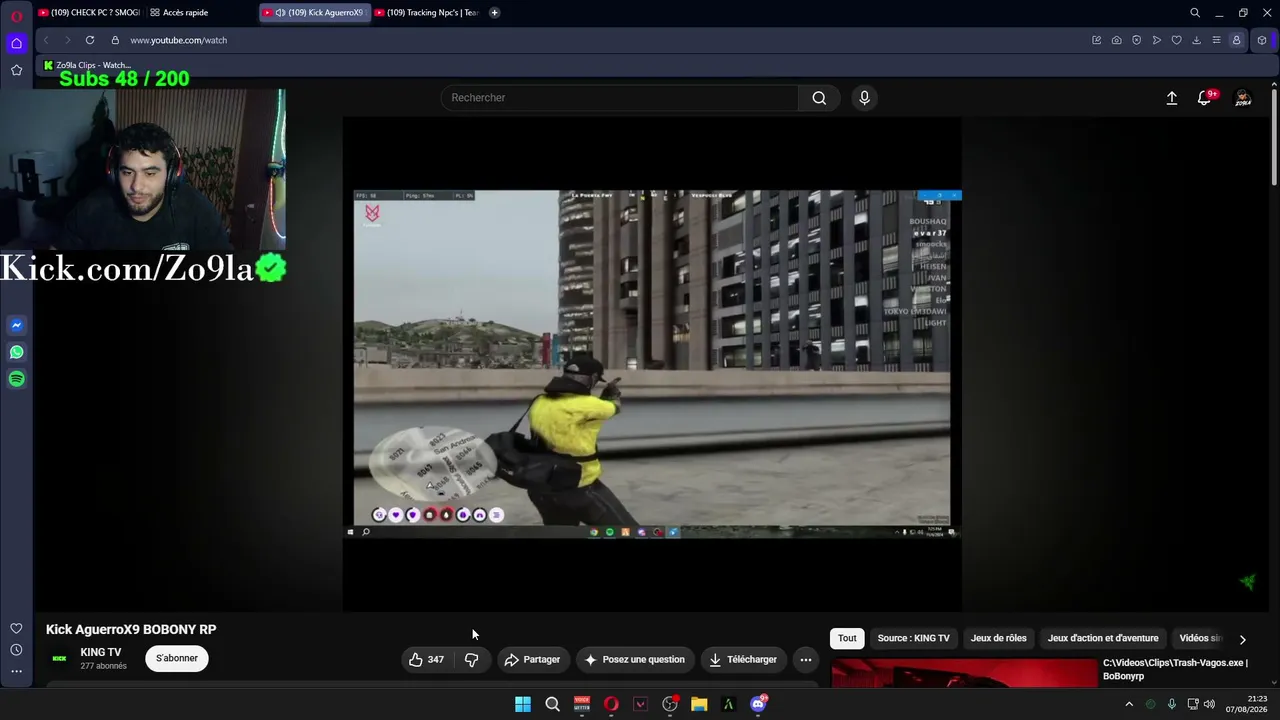
Task: Open the YouTube upload/create button
Action: [x=1172, y=98]
